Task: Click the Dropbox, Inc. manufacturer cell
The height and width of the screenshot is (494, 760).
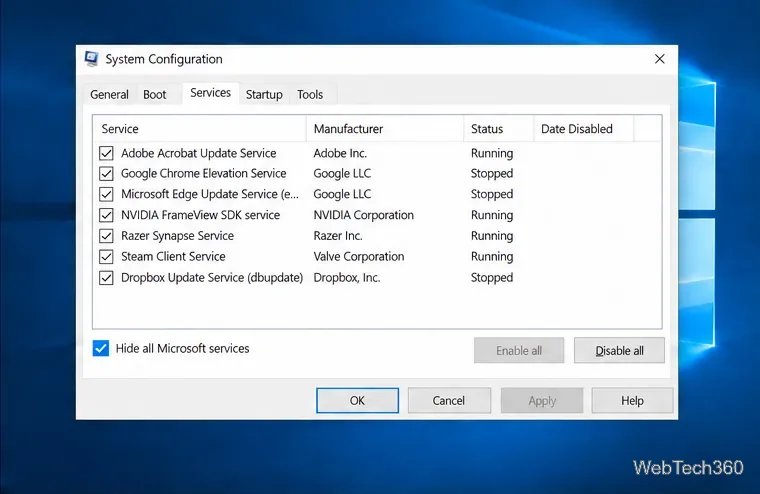Action: point(347,278)
